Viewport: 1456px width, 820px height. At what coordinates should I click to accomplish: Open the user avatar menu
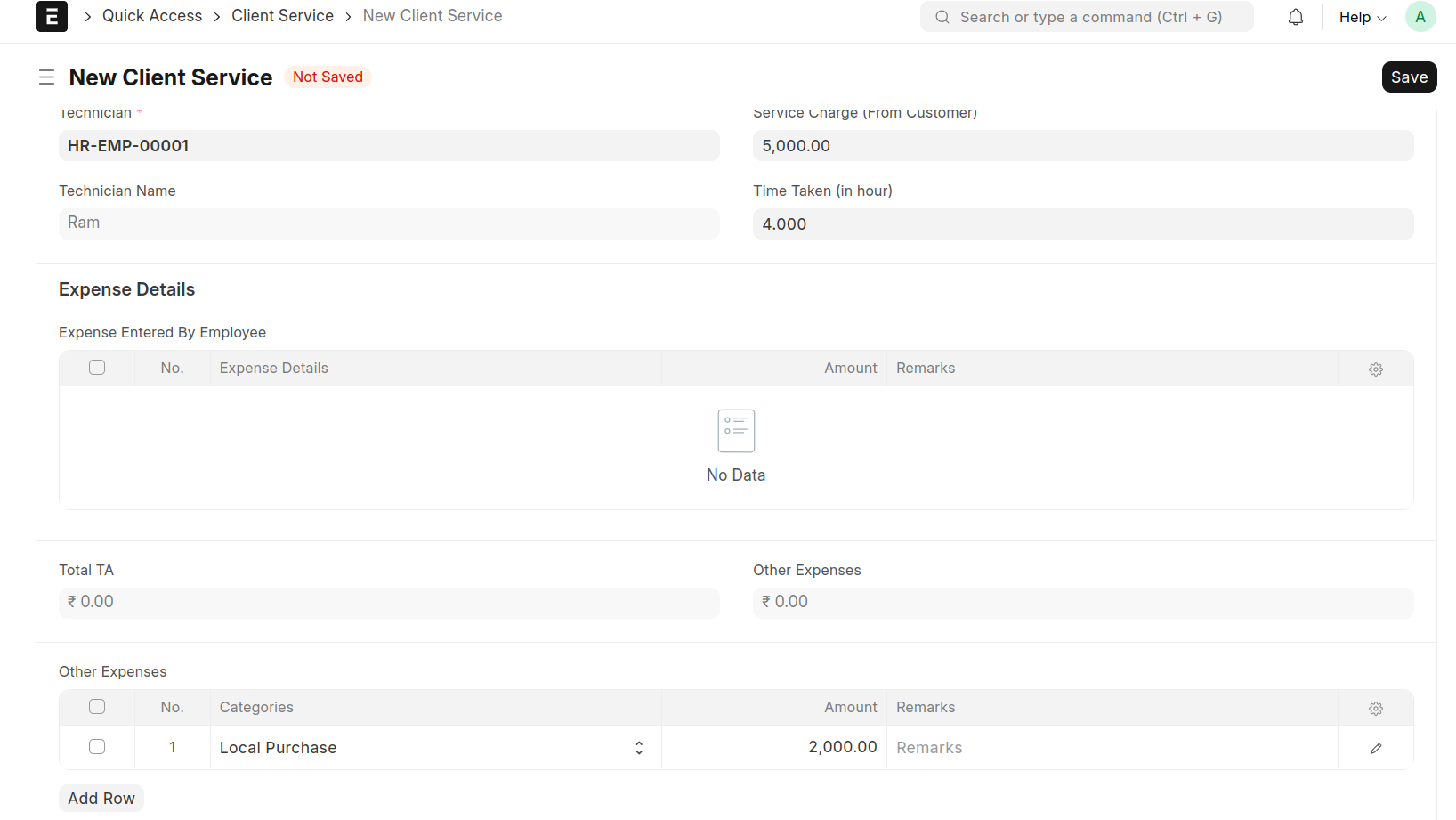pyautogui.click(x=1420, y=17)
